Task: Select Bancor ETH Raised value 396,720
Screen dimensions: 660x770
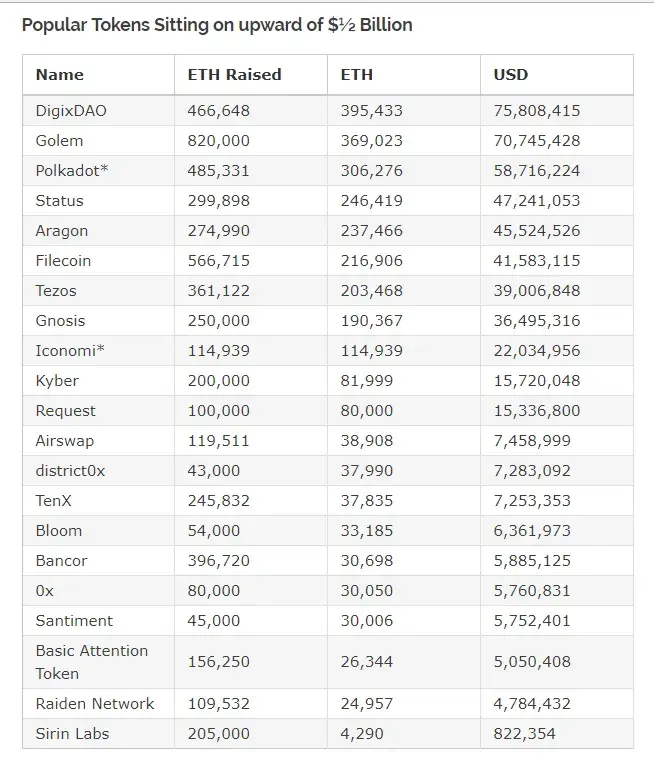Action: 219,560
